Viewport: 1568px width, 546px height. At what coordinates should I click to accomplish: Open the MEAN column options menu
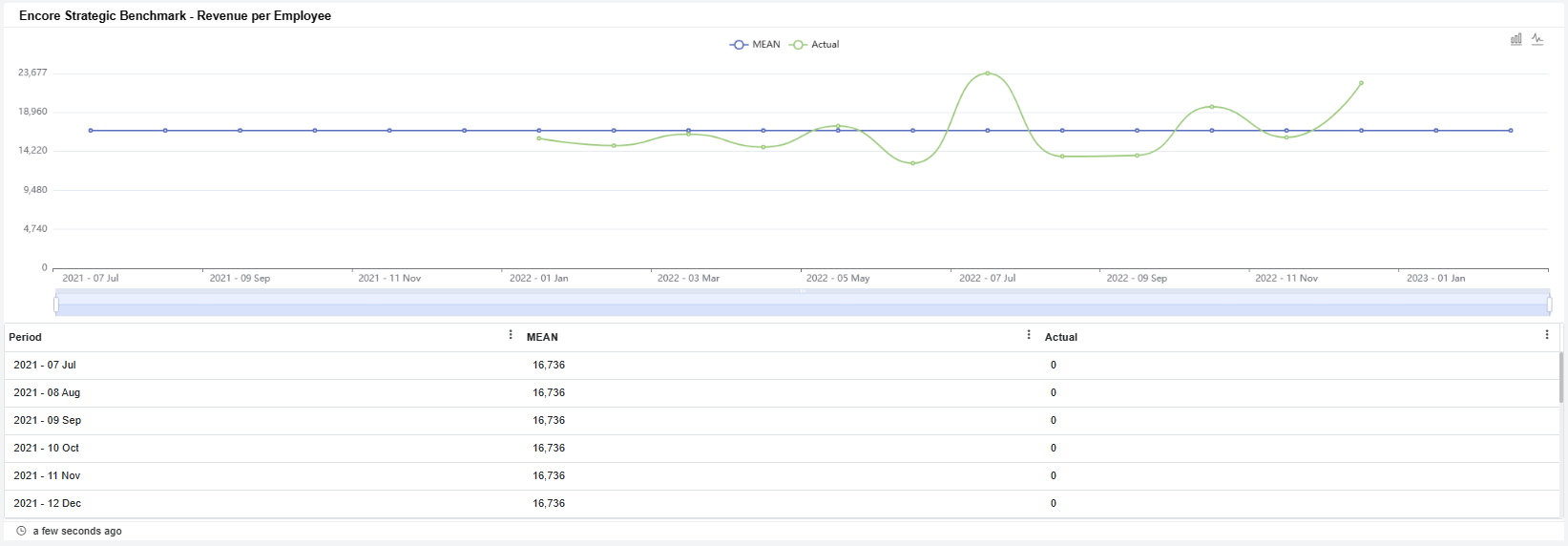click(x=1028, y=335)
